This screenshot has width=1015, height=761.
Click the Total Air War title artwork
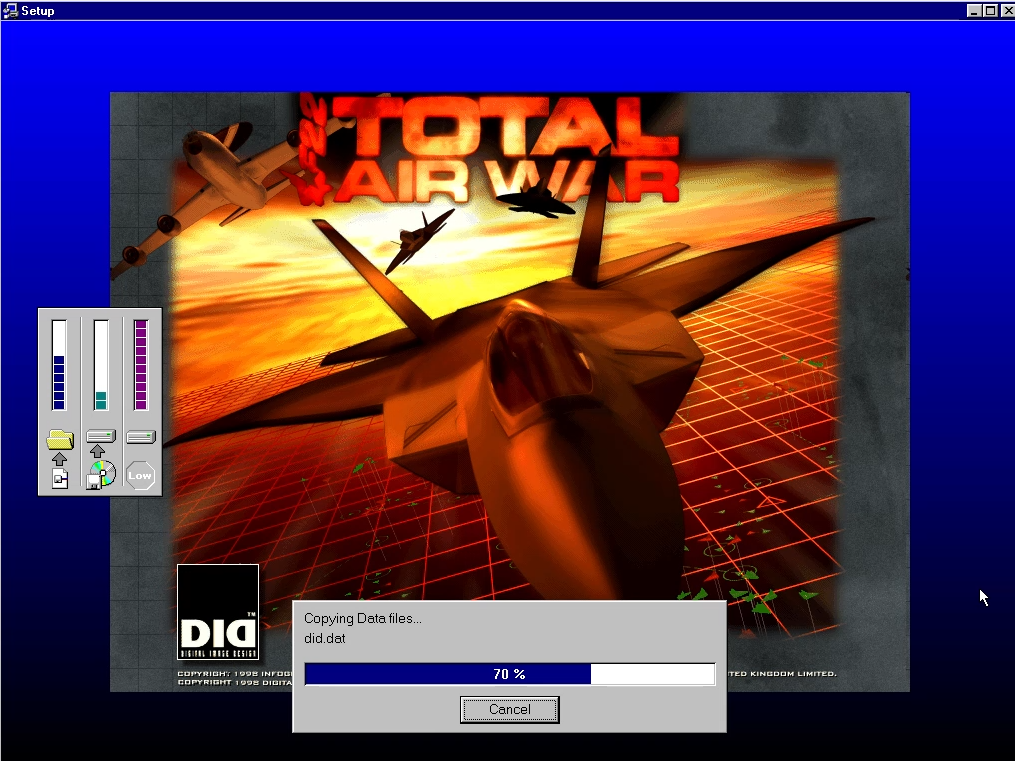[489, 150]
